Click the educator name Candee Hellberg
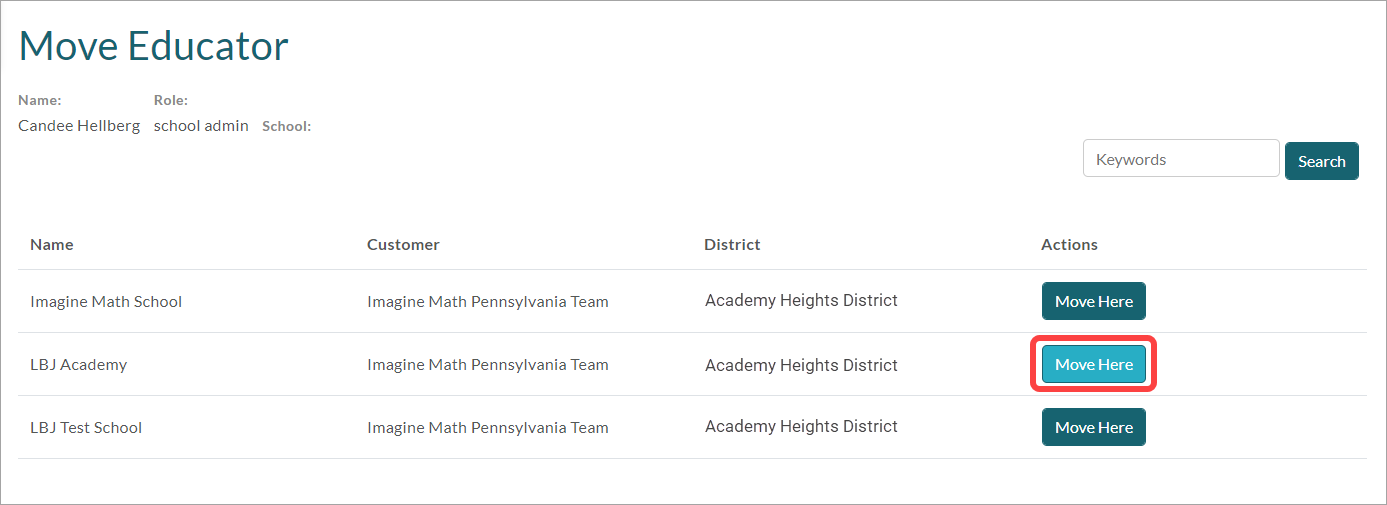1387x505 pixels. tap(79, 126)
